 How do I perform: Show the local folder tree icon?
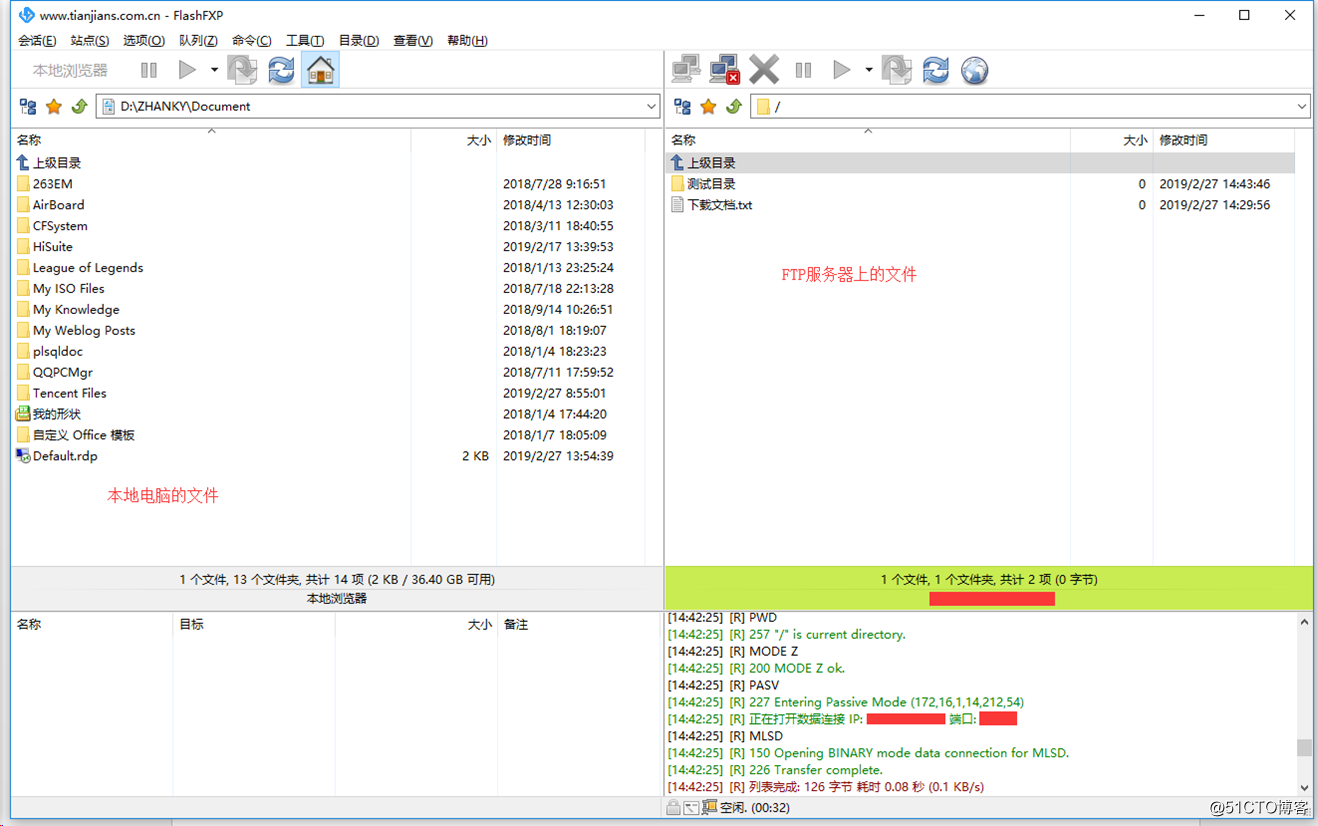point(28,106)
